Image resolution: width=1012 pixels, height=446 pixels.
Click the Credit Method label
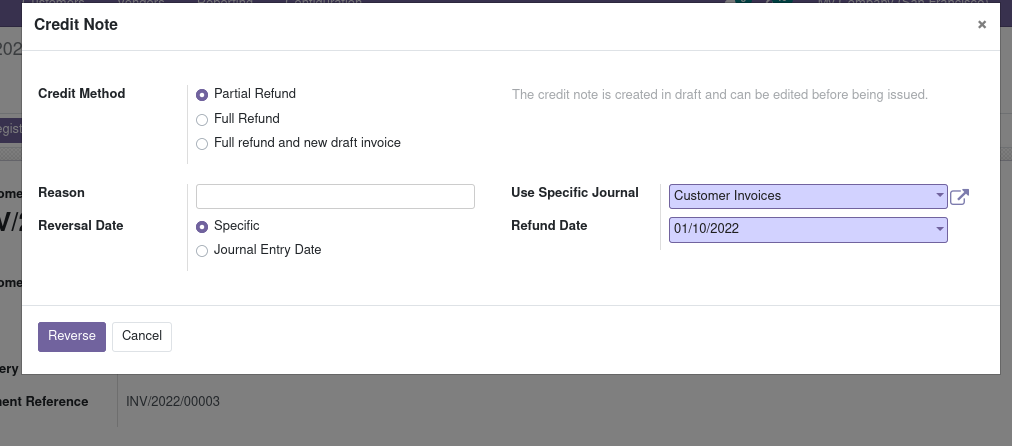(x=82, y=94)
